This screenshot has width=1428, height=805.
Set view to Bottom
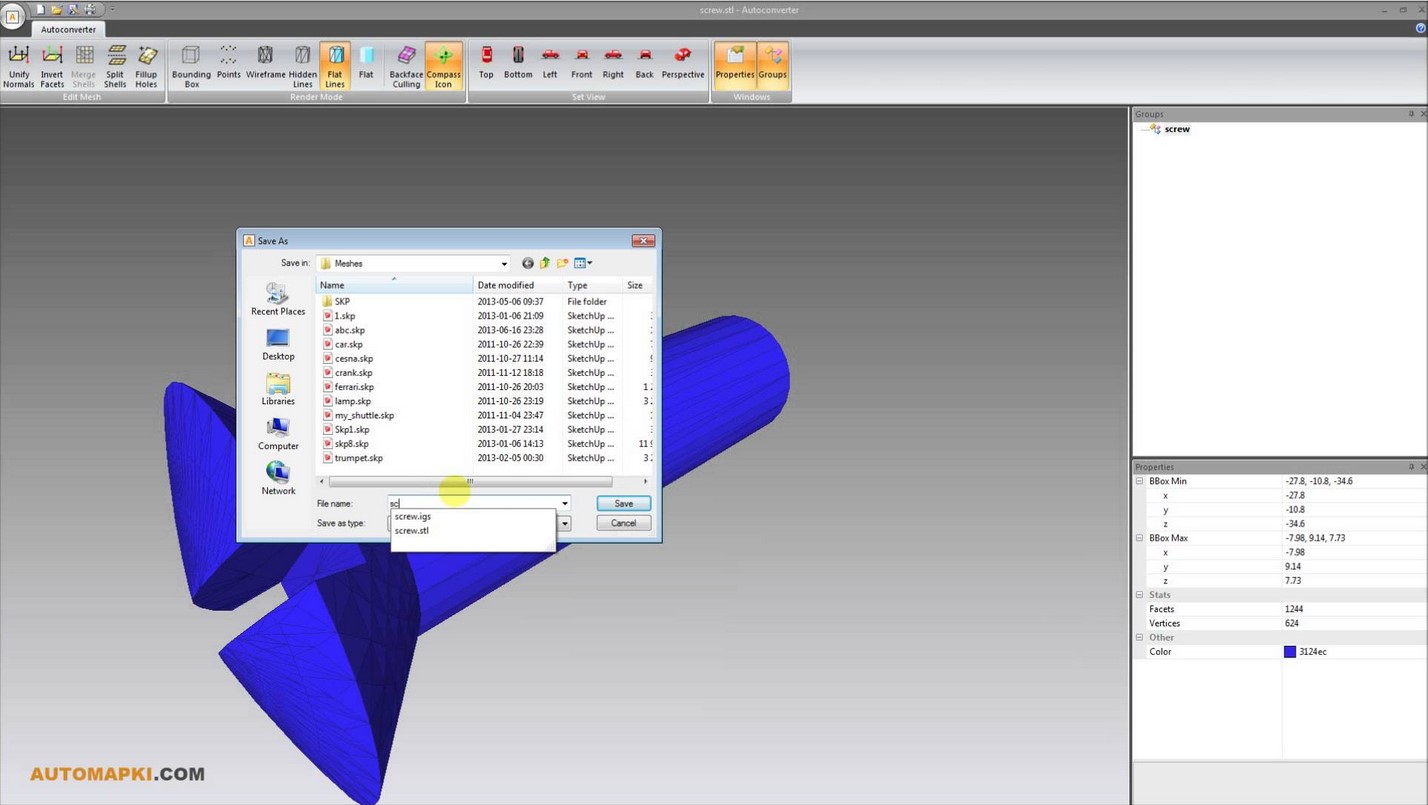click(518, 62)
